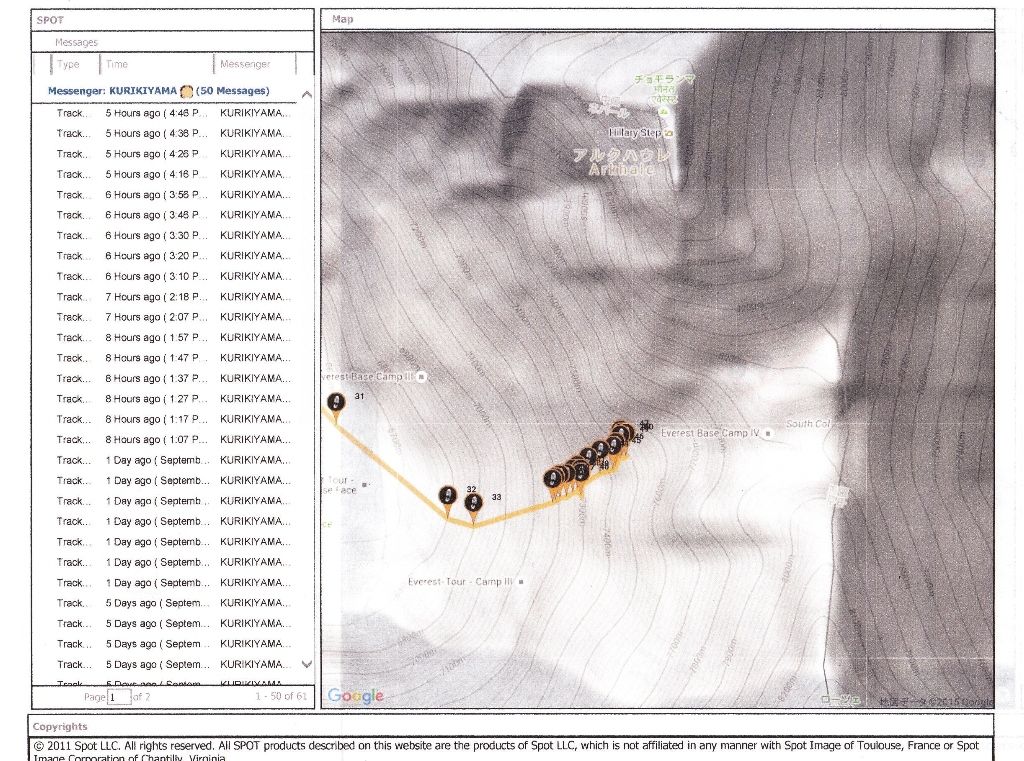
Task: Click the scroll down arrow in messages list
Action: (306, 664)
